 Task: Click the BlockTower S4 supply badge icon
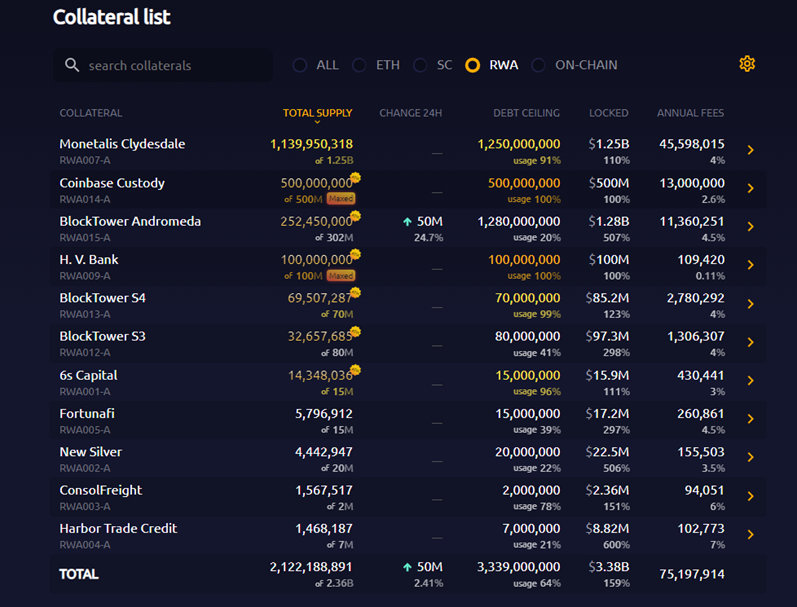355,292
